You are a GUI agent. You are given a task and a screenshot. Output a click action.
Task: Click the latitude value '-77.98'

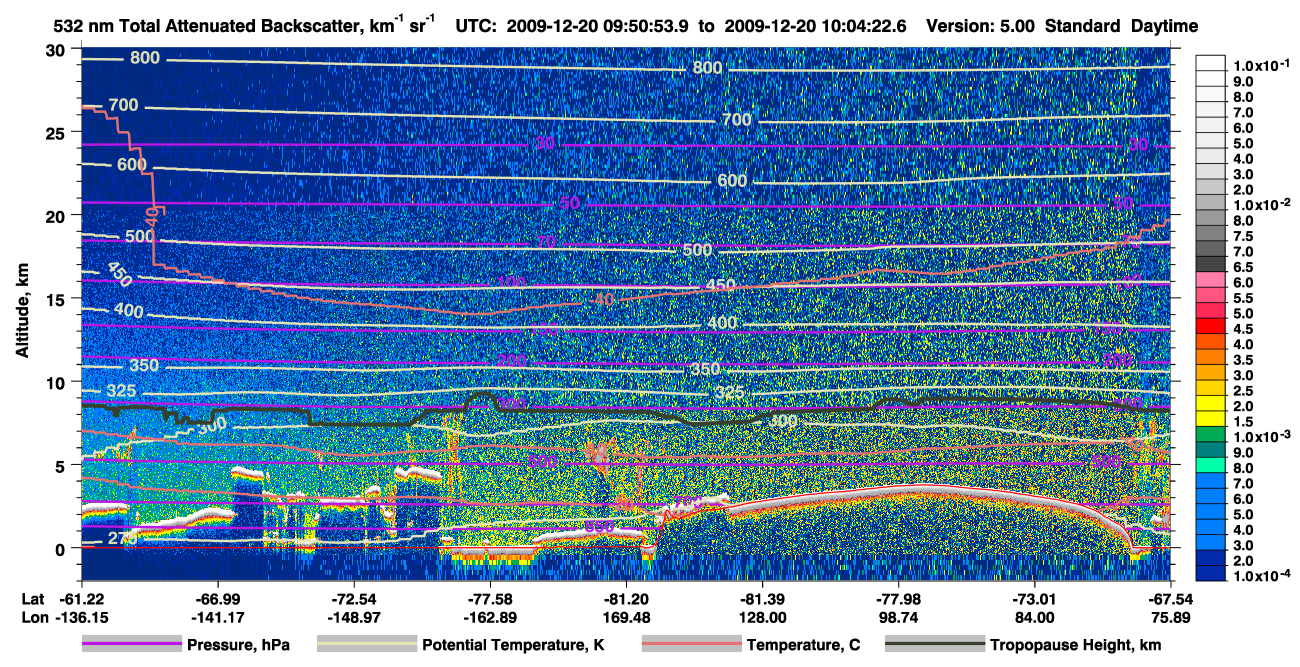900,598
